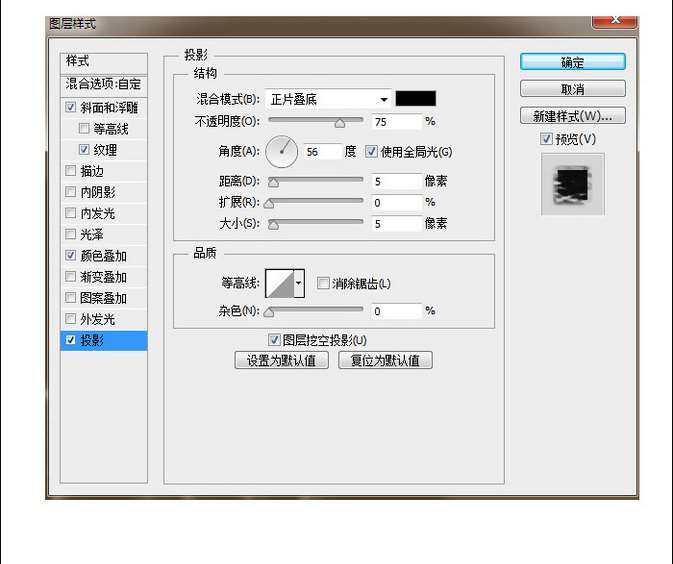
Task: Uncheck 图层挖空投影 option
Action: coord(276,340)
